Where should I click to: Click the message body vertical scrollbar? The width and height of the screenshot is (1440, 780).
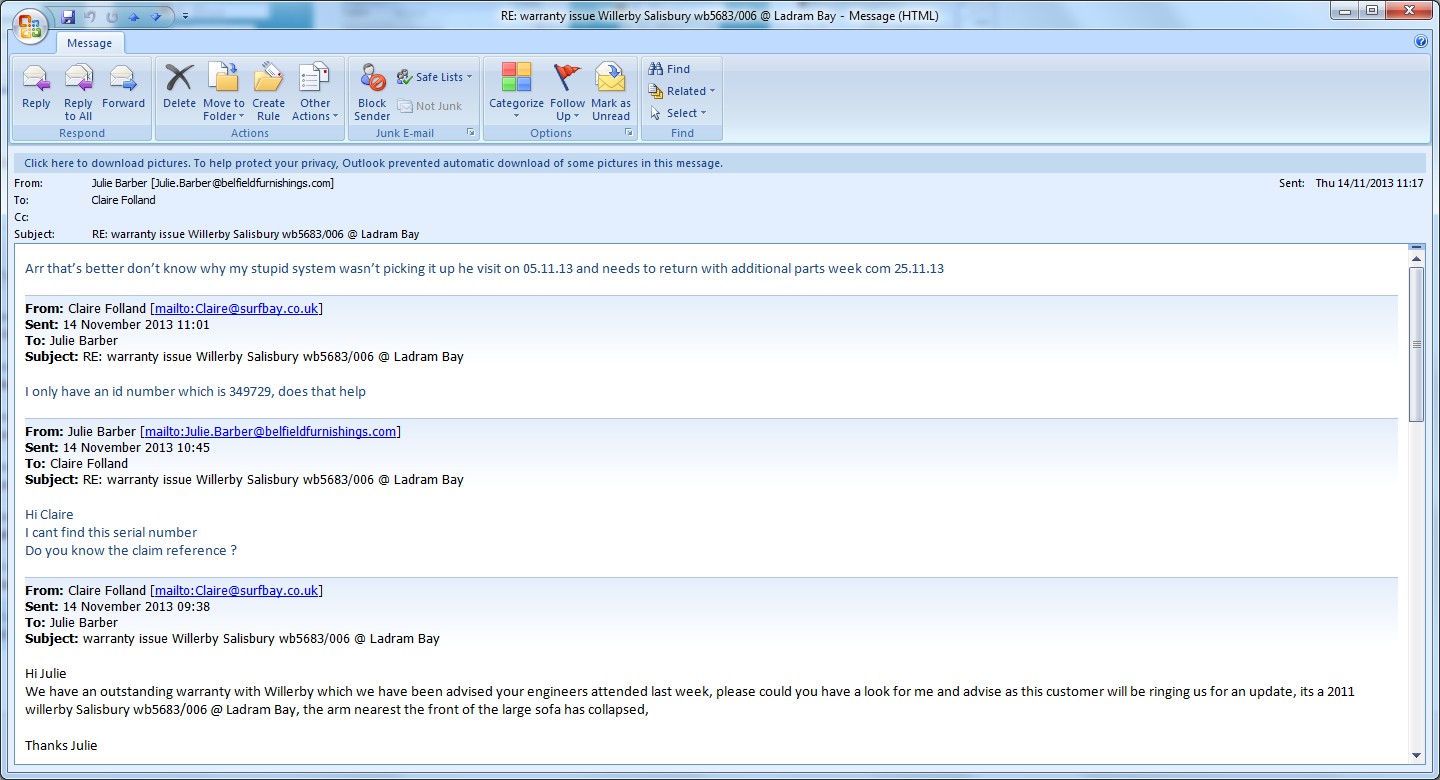click(1416, 344)
